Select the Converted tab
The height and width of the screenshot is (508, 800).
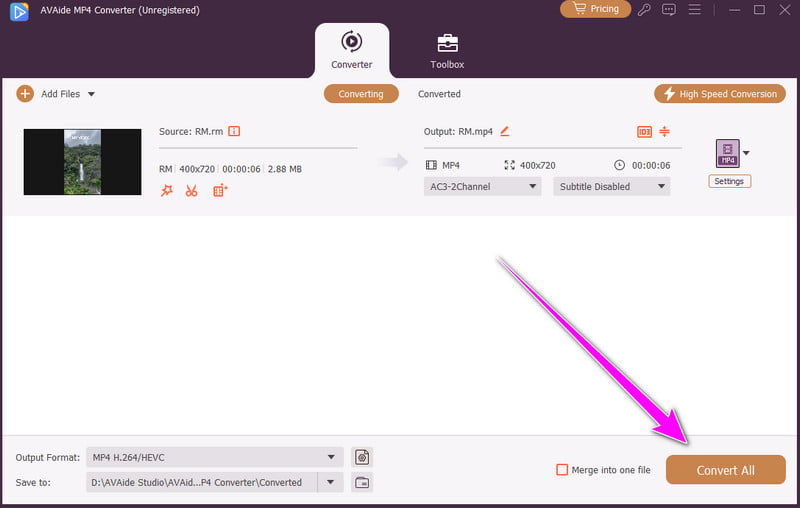(x=439, y=94)
